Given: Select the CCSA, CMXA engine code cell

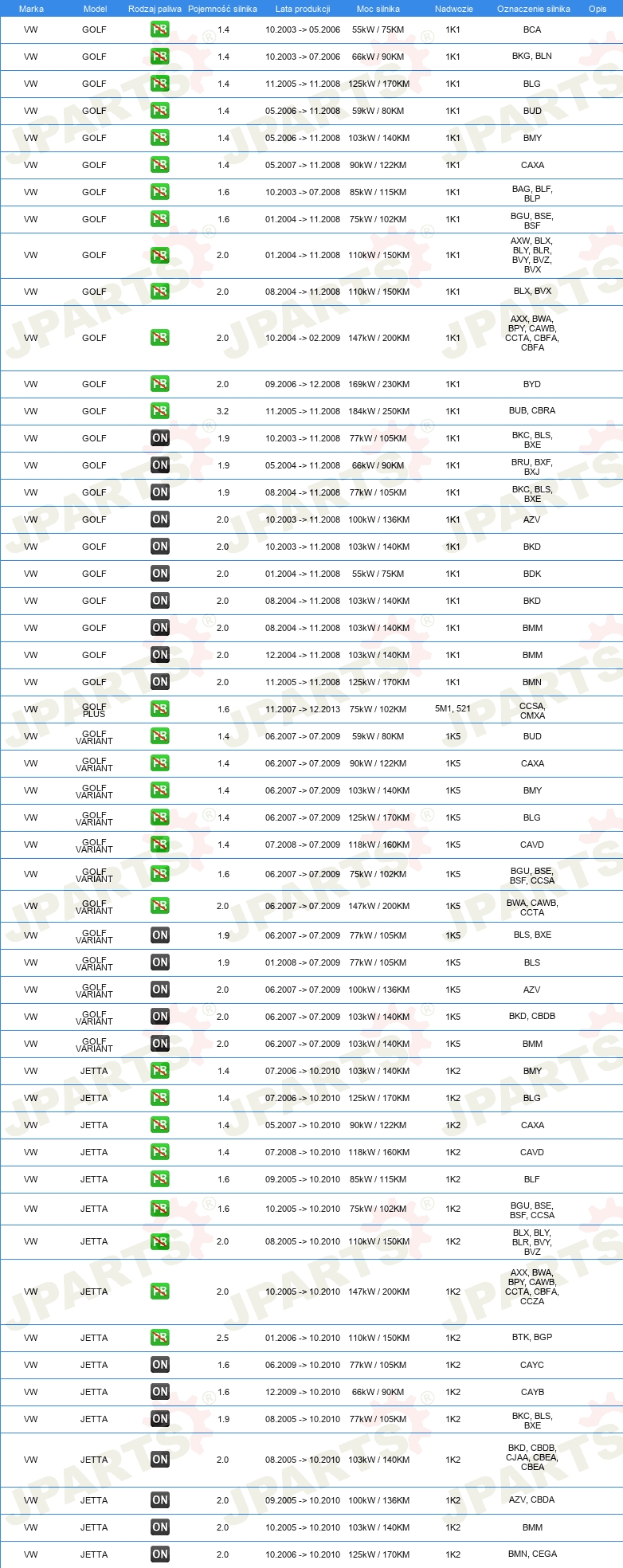Looking at the screenshot, I should pyautogui.click(x=532, y=711).
